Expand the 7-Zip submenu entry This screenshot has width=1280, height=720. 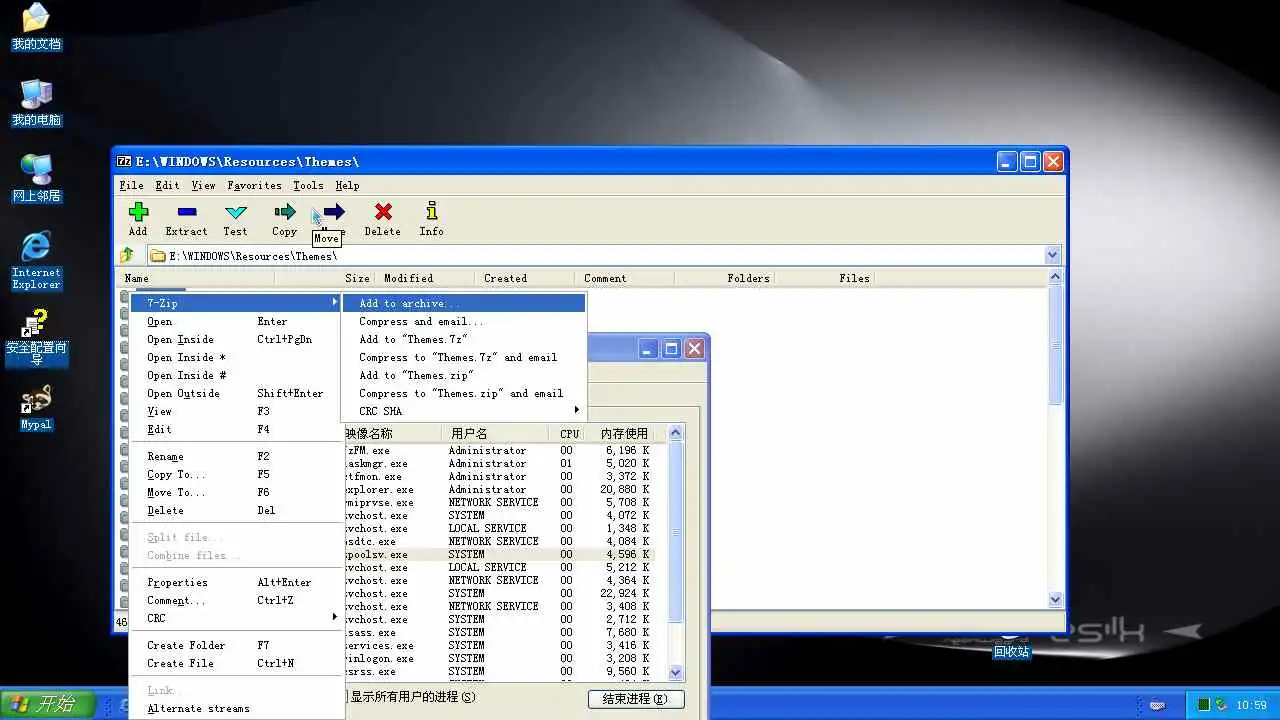click(237, 303)
